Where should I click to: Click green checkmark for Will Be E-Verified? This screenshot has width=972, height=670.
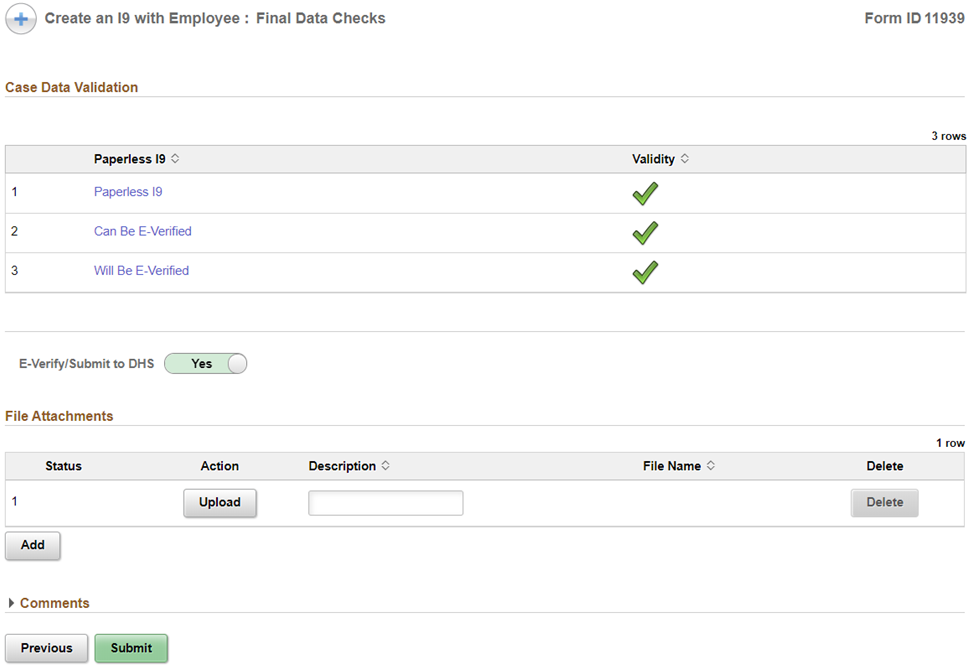pos(645,271)
